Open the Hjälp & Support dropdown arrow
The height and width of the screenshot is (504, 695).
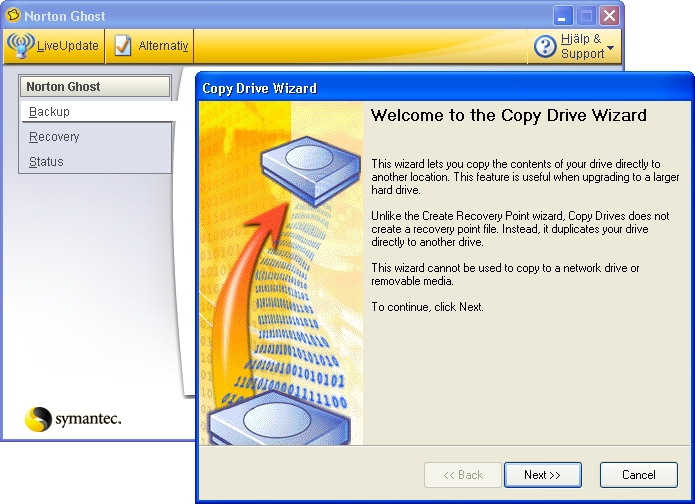point(610,47)
